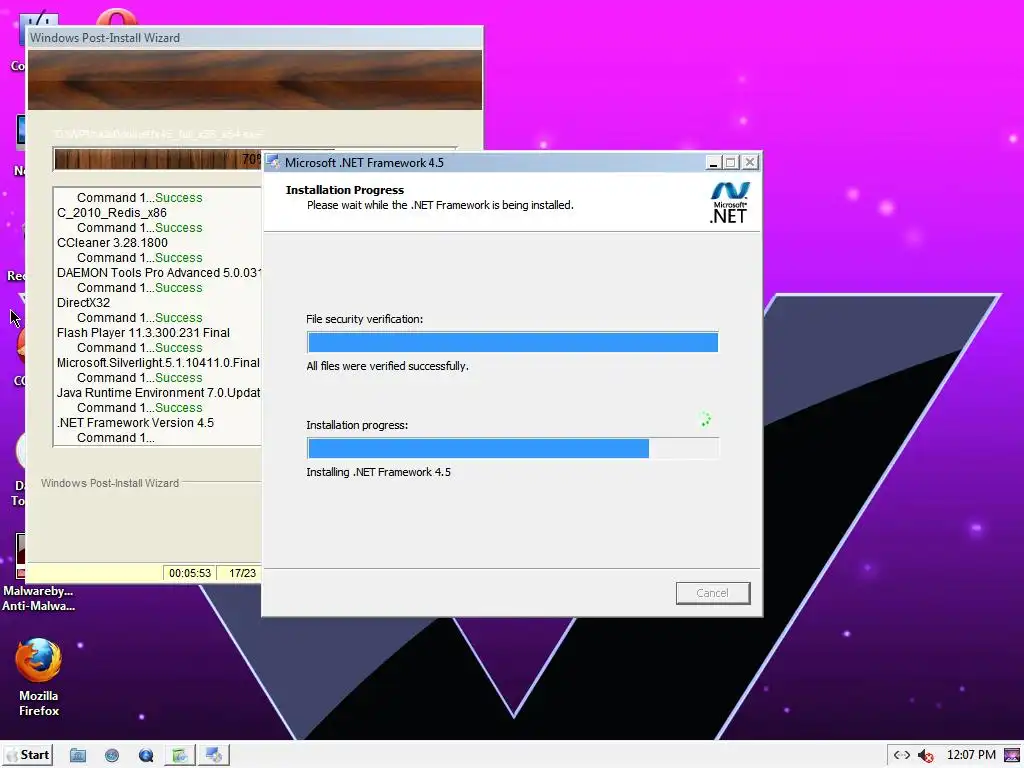
Task: Click the blue Q quick launch icon
Action: click(x=146, y=756)
